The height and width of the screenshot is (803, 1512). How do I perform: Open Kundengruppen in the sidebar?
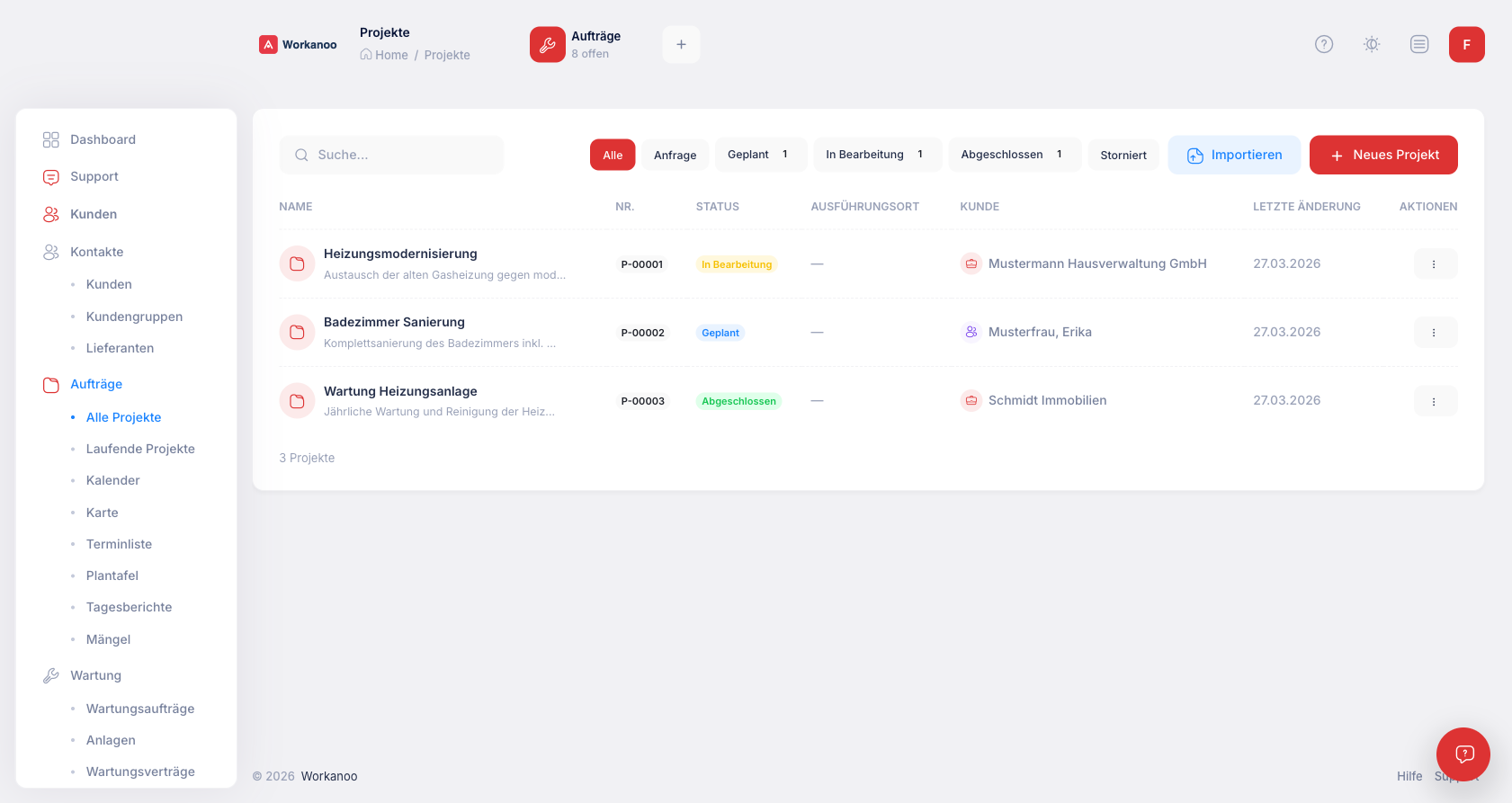(134, 317)
